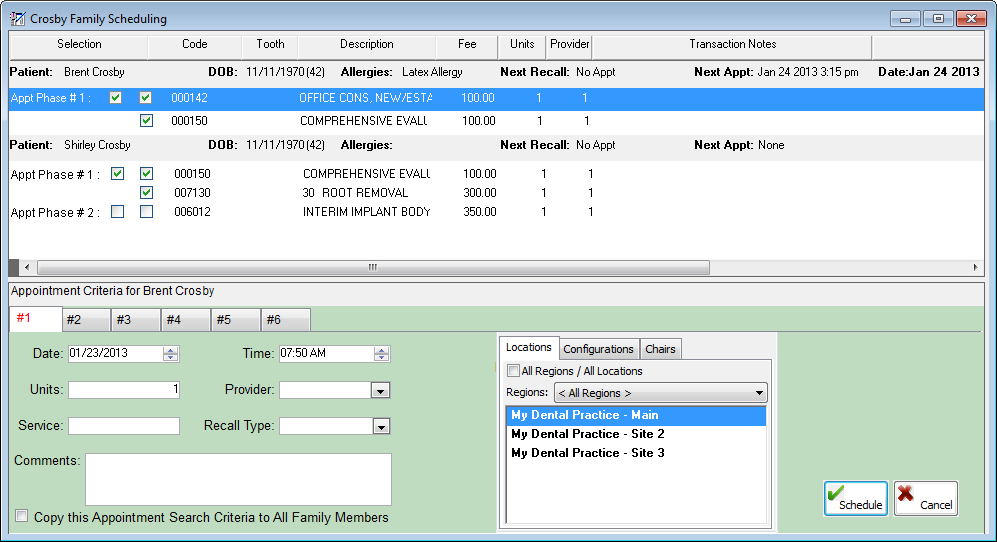997x542 pixels.
Task: Select My Dental Practice - Main location
Action: pyautogui.click(x=636, y=415)
